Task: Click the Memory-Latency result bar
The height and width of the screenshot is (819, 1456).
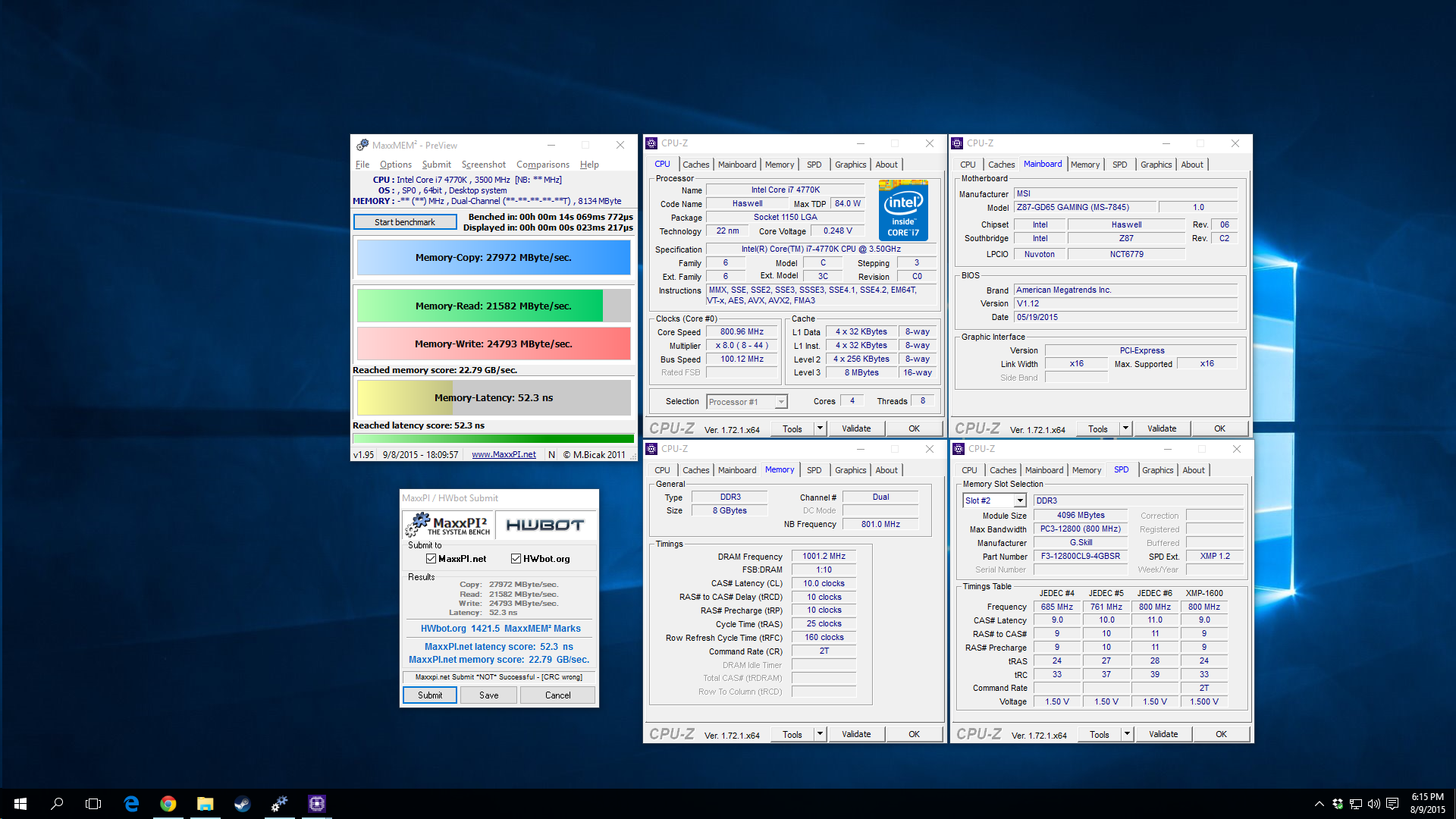Action: [x=494, y=397]
